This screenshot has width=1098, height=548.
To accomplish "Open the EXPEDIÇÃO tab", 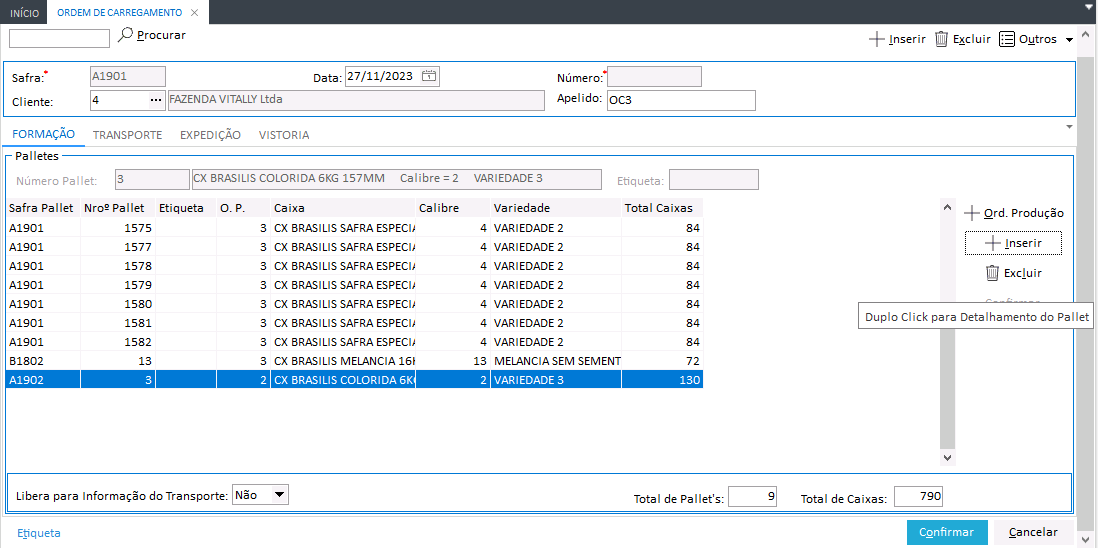I will [210, 135].
